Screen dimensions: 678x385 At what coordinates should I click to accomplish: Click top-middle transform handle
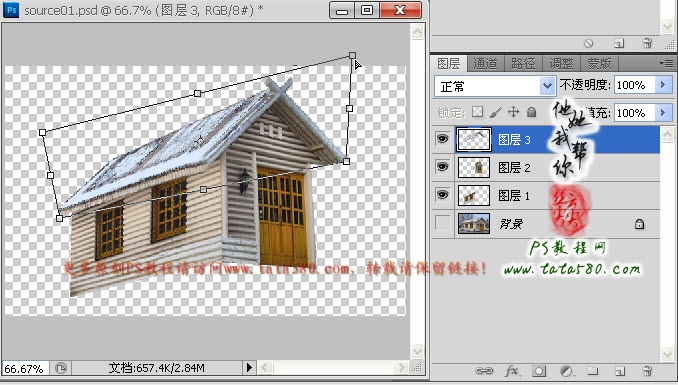pos(198,93)
